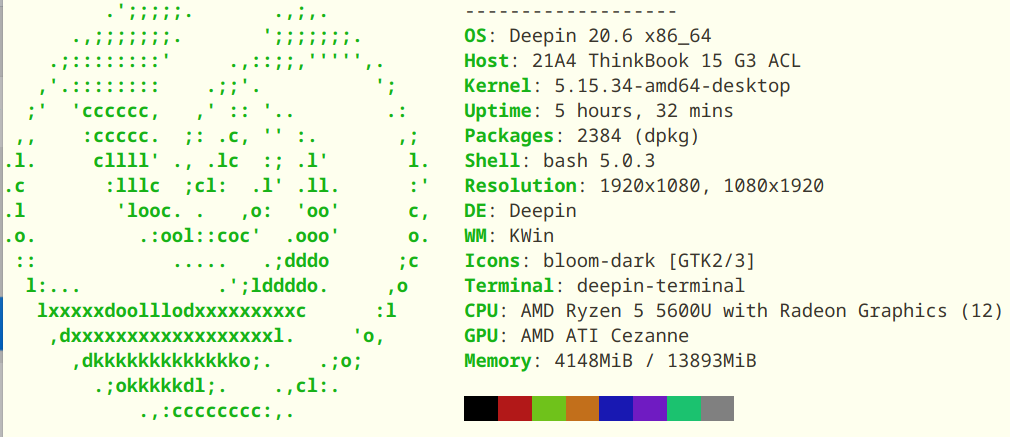Click the 'WM' label
Image resolution: width=1010 pixels, height=437 pixels.
pos(475,236)
